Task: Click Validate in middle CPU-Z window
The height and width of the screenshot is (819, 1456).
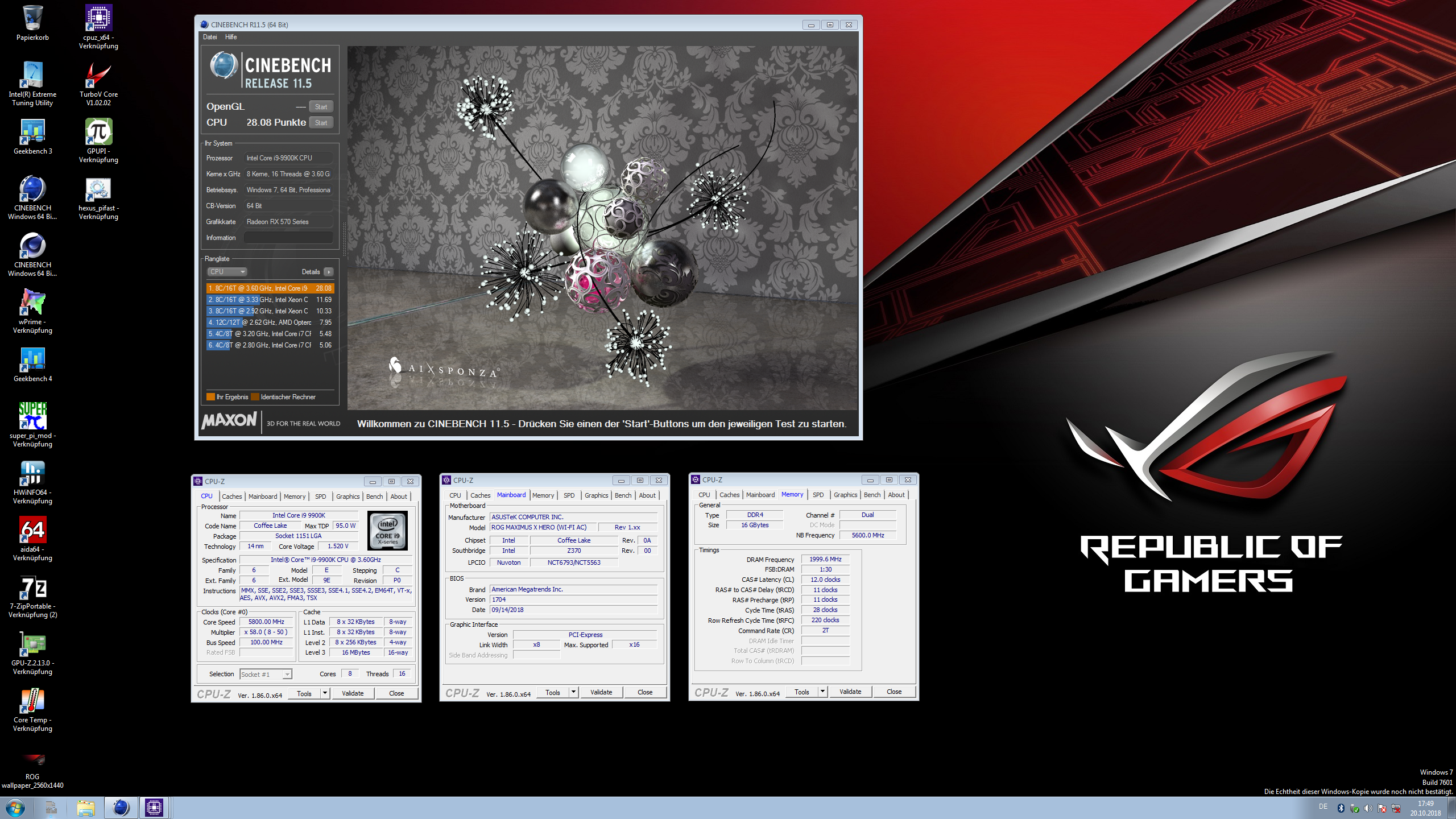Action: pyautogui.click(x=601, y=692)
